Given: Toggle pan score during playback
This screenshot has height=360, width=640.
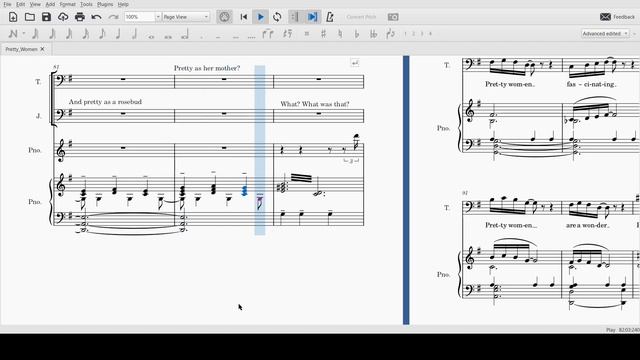Looking at the screenshot, I should point(313,17).
